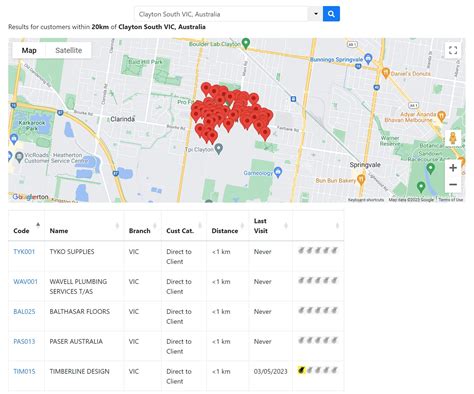This screenshot has height=394, width=474.
Task: Click the 03/05/2023 last visit date
Action: (x=270, y=372)
